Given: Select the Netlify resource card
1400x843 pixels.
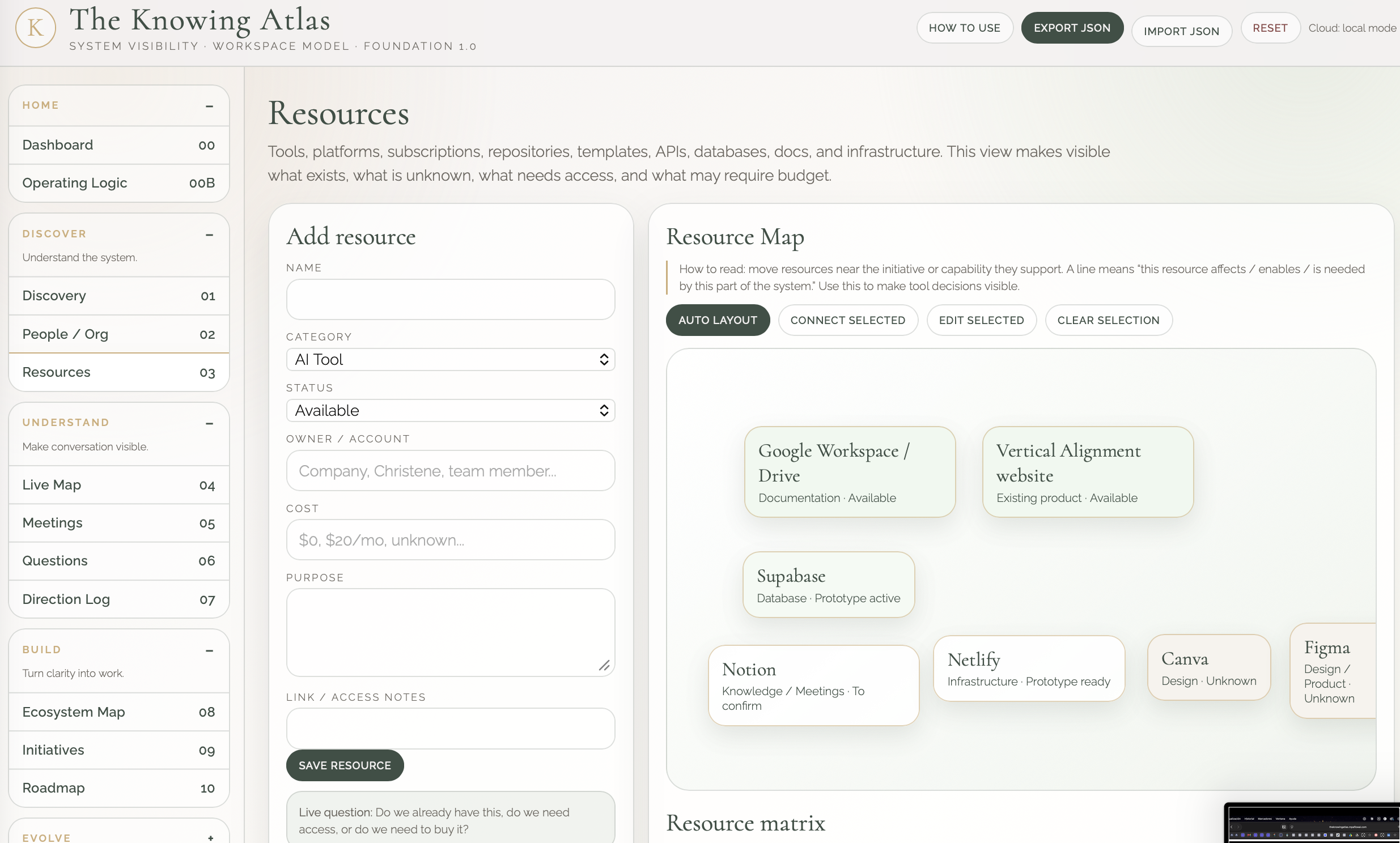Looking at the screenshot, I should [x=1029, y=669].
